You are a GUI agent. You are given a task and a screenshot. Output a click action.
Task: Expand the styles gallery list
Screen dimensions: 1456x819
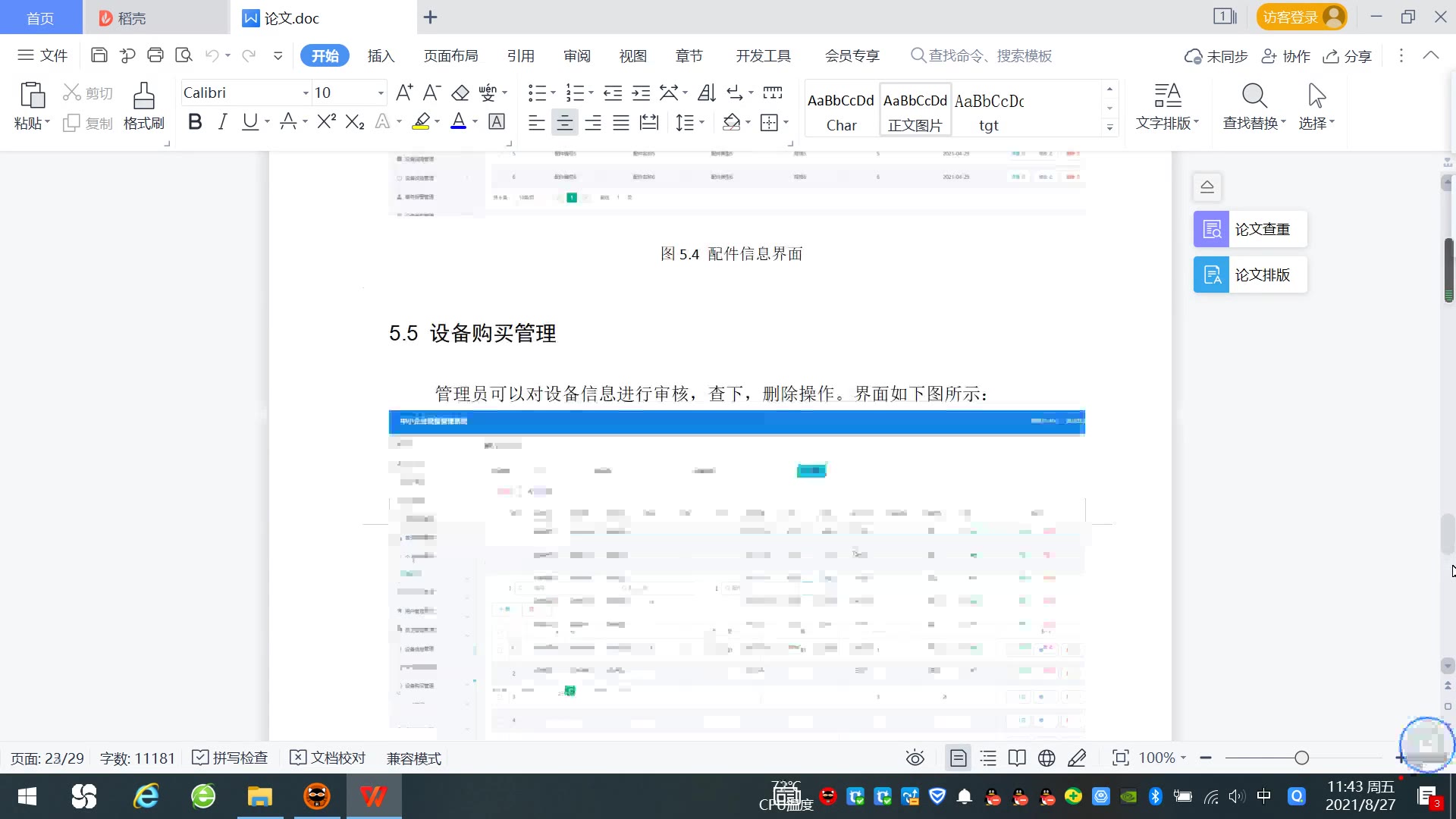[x=1109, y=127]
